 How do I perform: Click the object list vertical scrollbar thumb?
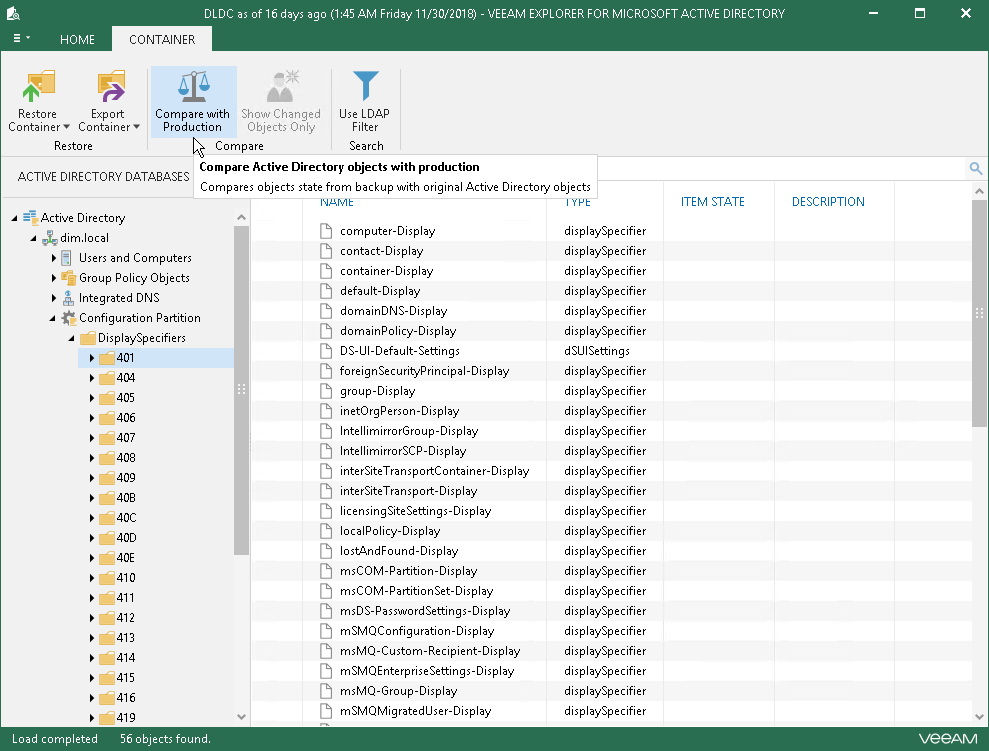click(x=979, y=313)
